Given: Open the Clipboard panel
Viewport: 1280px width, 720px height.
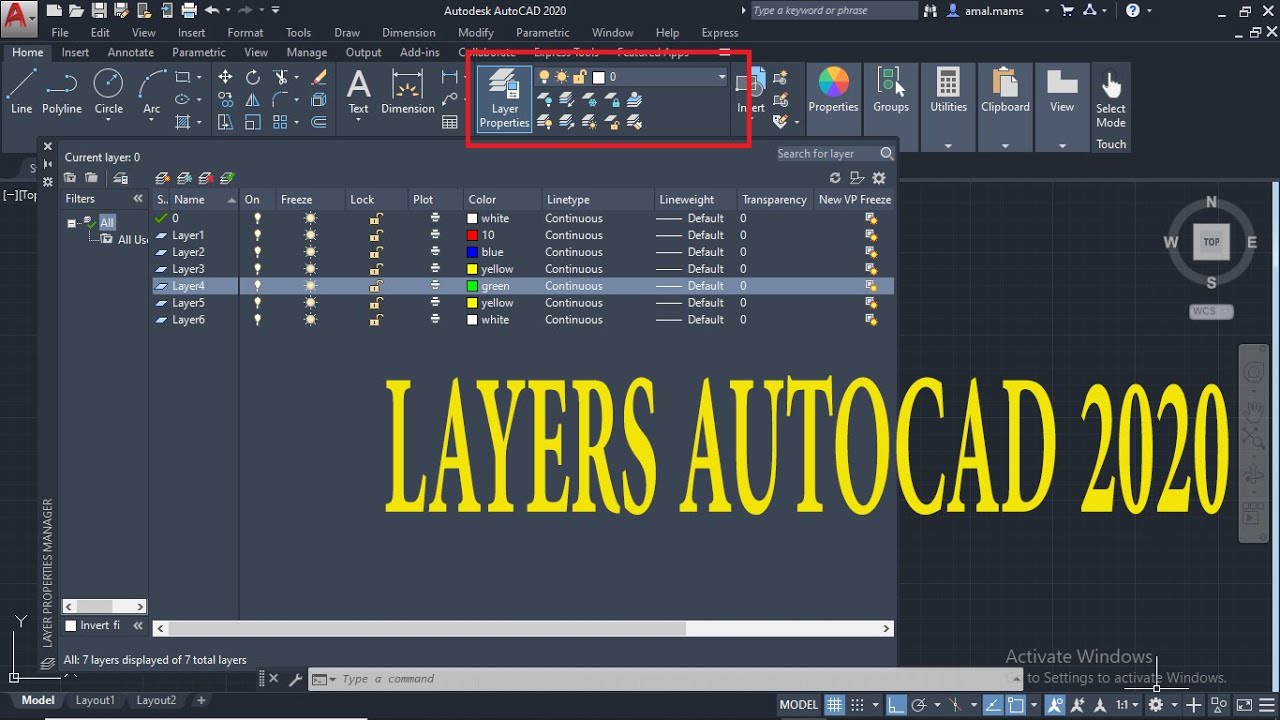Looking at the screenshot, I should click(1005, 90).
